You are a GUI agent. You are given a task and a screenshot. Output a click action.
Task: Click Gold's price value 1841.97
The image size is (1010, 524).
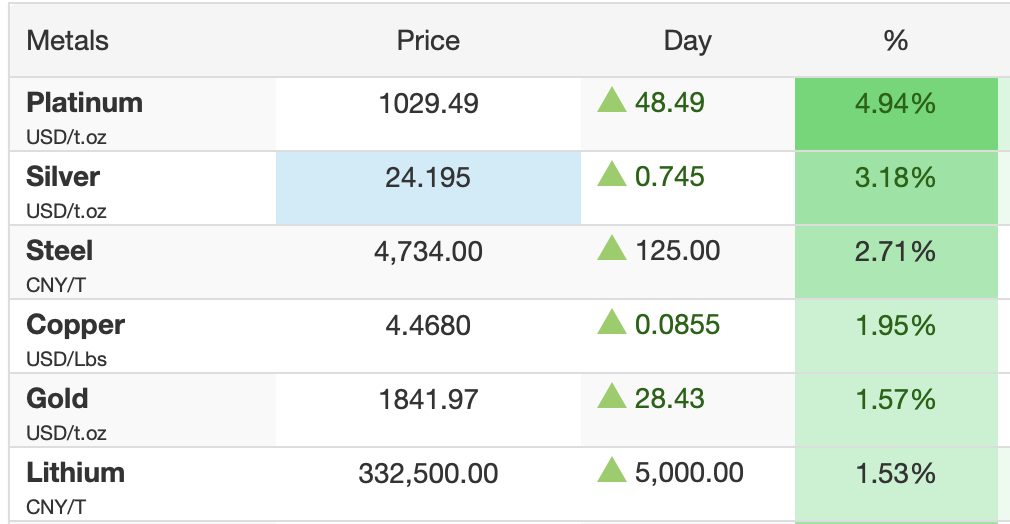[x=428, y=400]
